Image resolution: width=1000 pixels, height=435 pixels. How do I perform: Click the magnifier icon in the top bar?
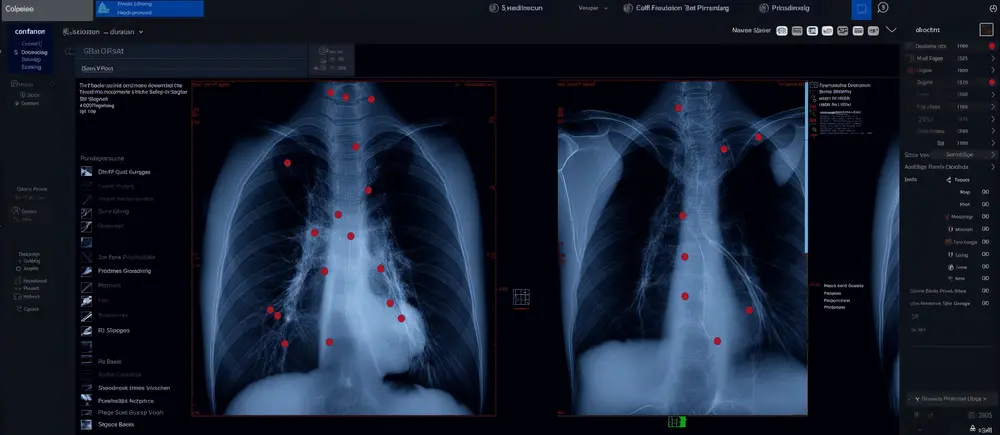coord(883,8)
